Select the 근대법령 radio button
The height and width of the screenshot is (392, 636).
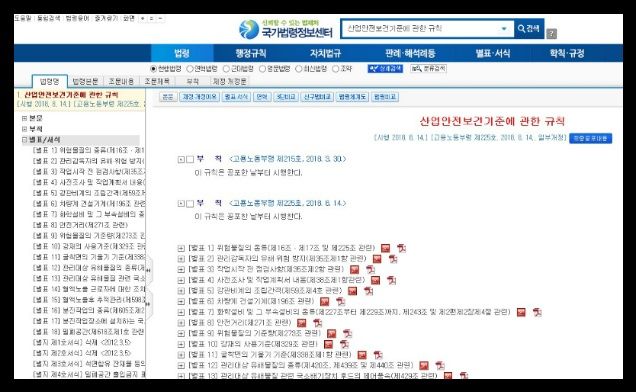(226, 69)
